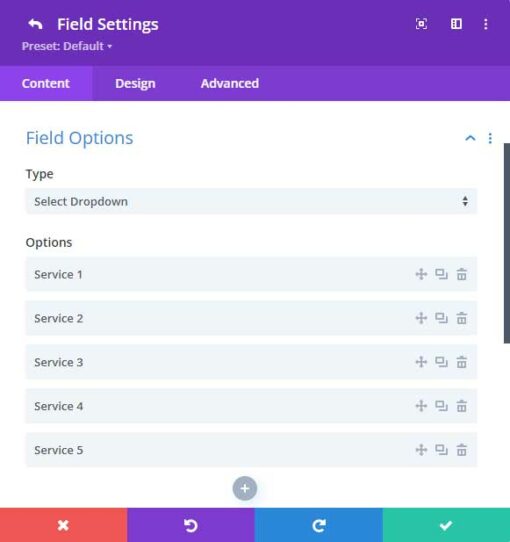Open the Type Select Dropdown menu

(251, 201)
